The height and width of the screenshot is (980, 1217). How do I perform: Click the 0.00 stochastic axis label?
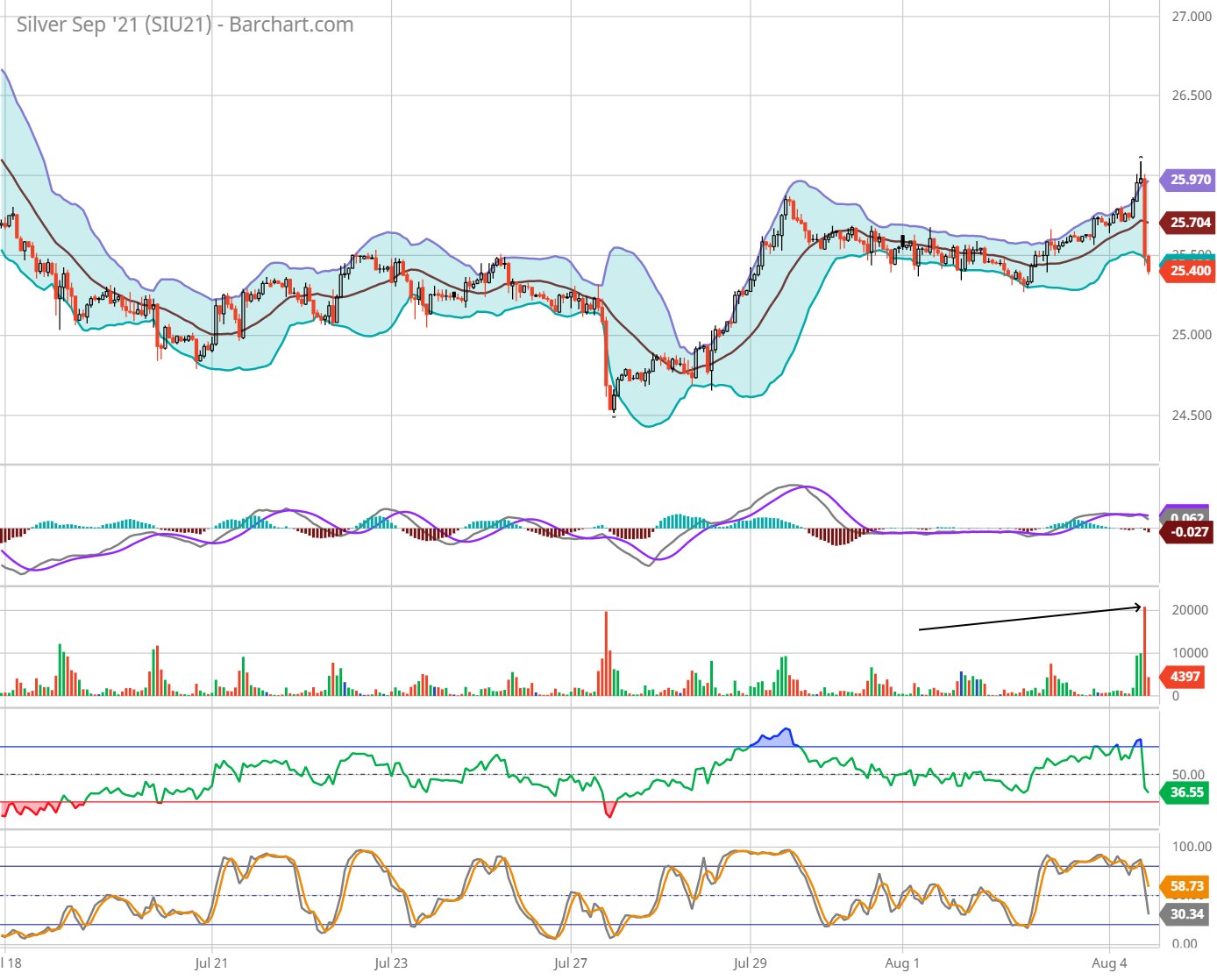click(1185, 944)
